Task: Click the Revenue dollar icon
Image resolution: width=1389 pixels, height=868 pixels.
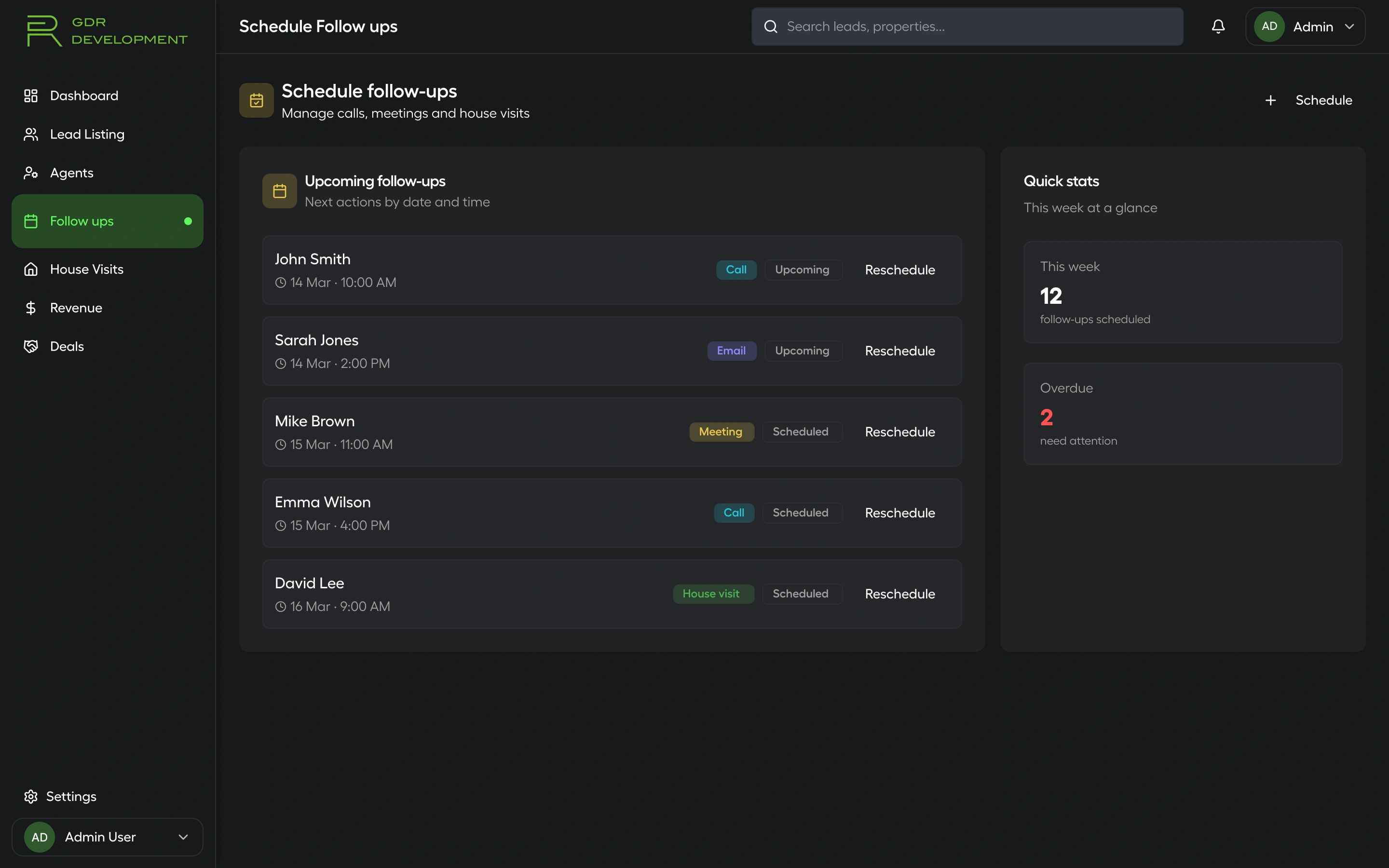Action: [x=31, y=307]
